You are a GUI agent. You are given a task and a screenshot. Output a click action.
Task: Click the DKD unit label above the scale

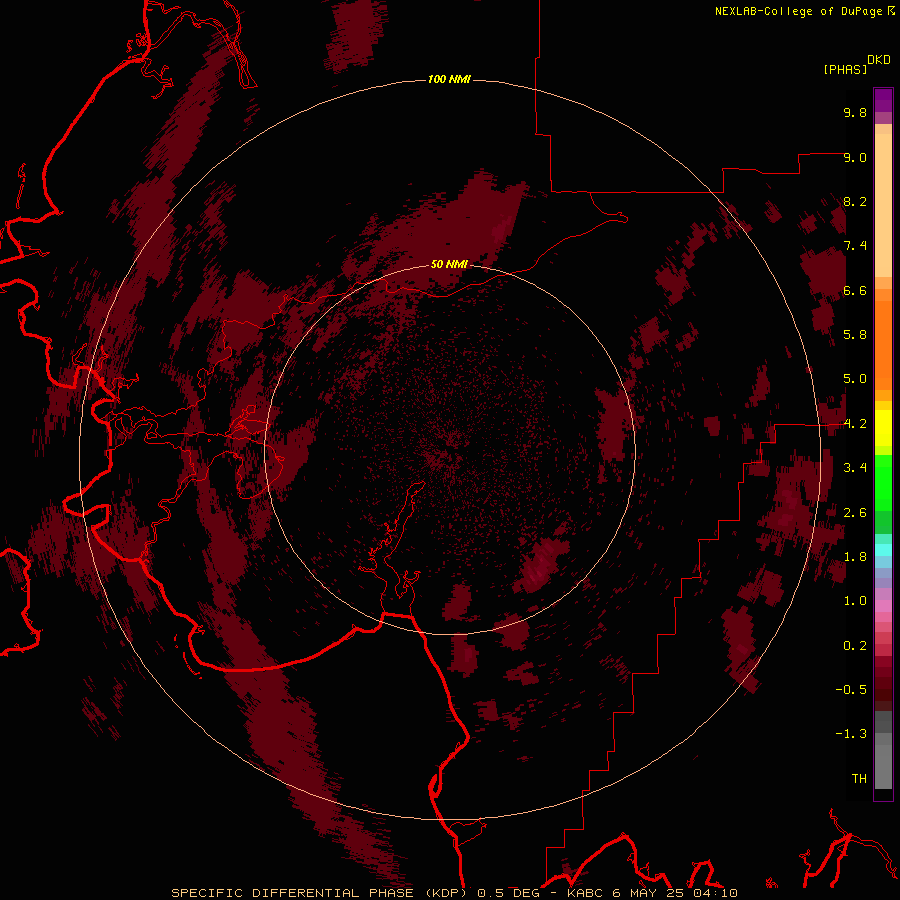(879, 60)
